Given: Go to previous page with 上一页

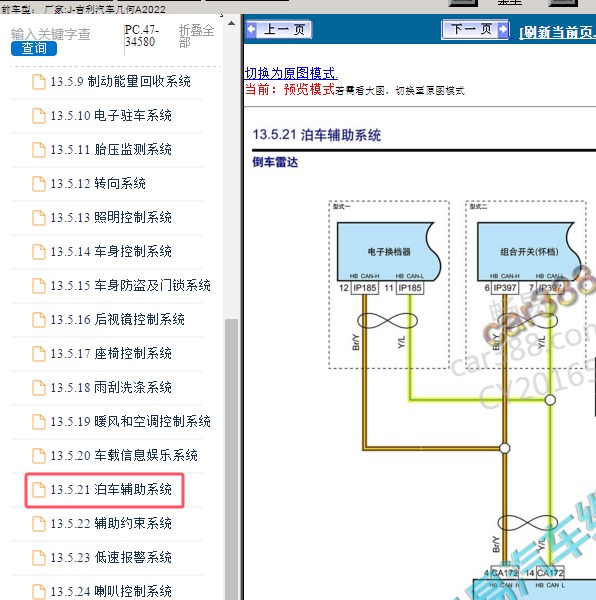Looking at the screenshot, I should click(x=279, y=29).
